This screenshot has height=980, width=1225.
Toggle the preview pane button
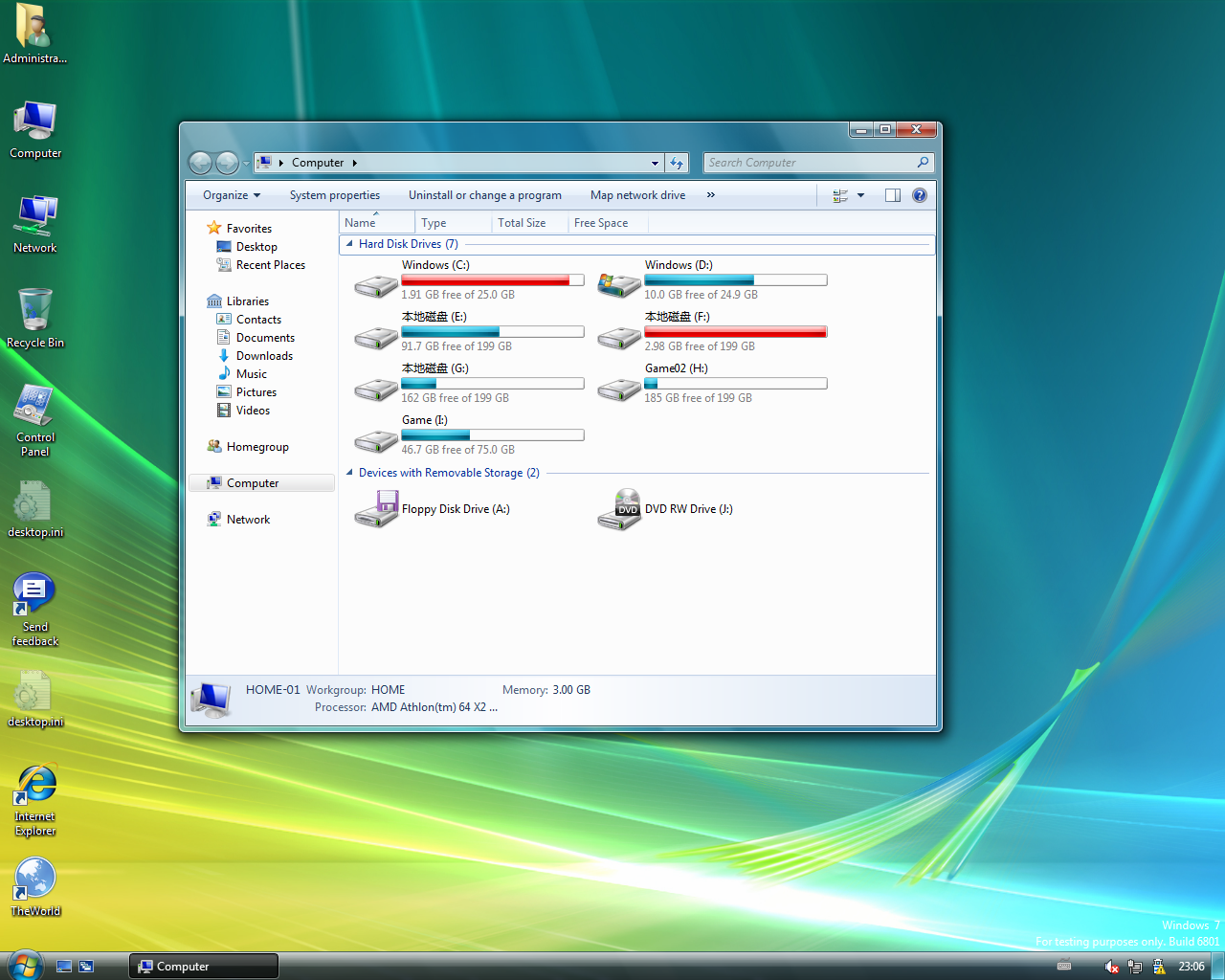[893, 195]
